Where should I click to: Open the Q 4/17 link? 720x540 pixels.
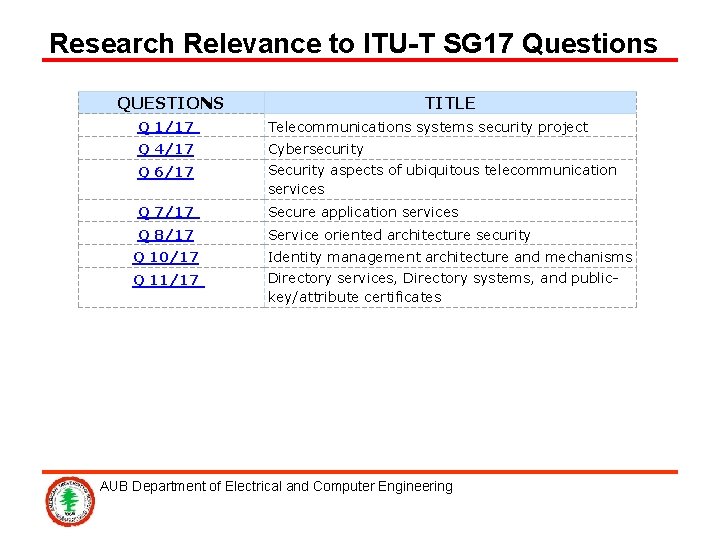(166, 149)
